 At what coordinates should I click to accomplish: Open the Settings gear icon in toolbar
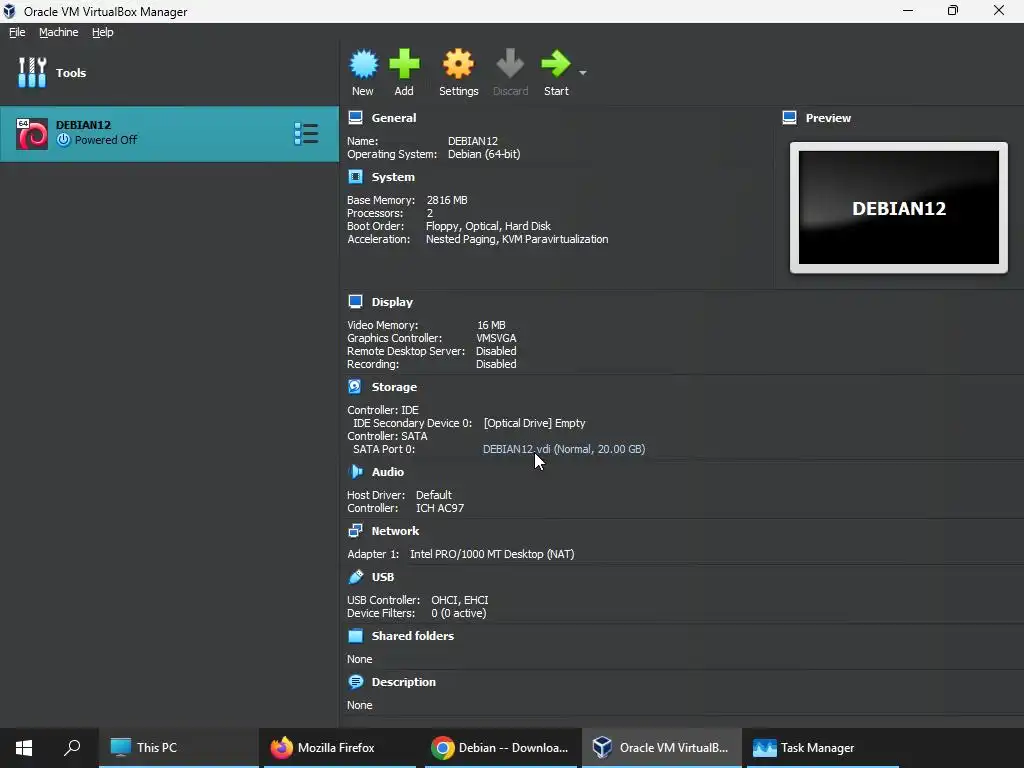tap(458, 64)
